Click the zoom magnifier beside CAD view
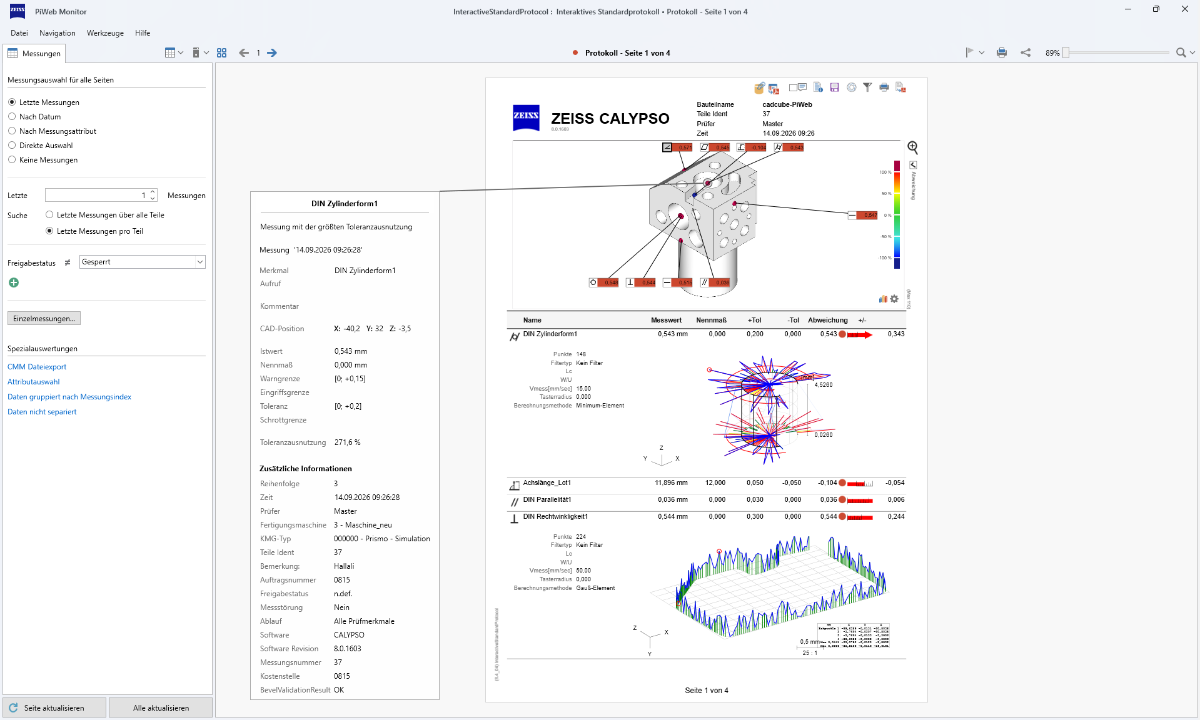The width and height of the screenshot is (1200, 720). tap(913, 147)
